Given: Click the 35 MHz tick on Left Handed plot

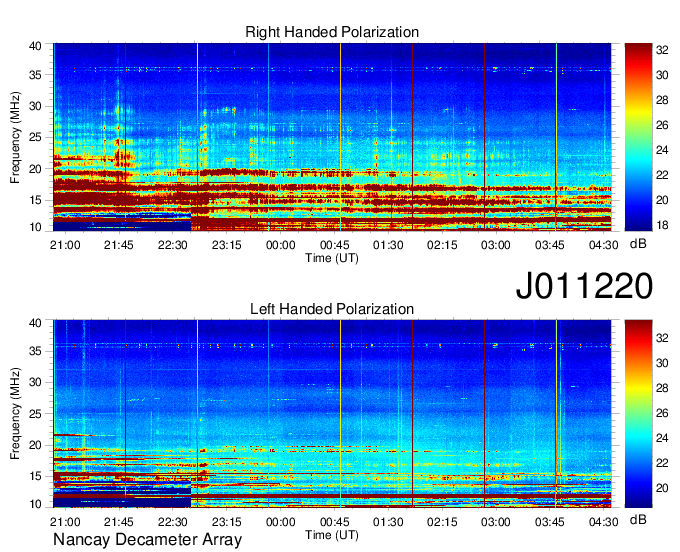Looking at the screenshot, I should coord(35,351).
